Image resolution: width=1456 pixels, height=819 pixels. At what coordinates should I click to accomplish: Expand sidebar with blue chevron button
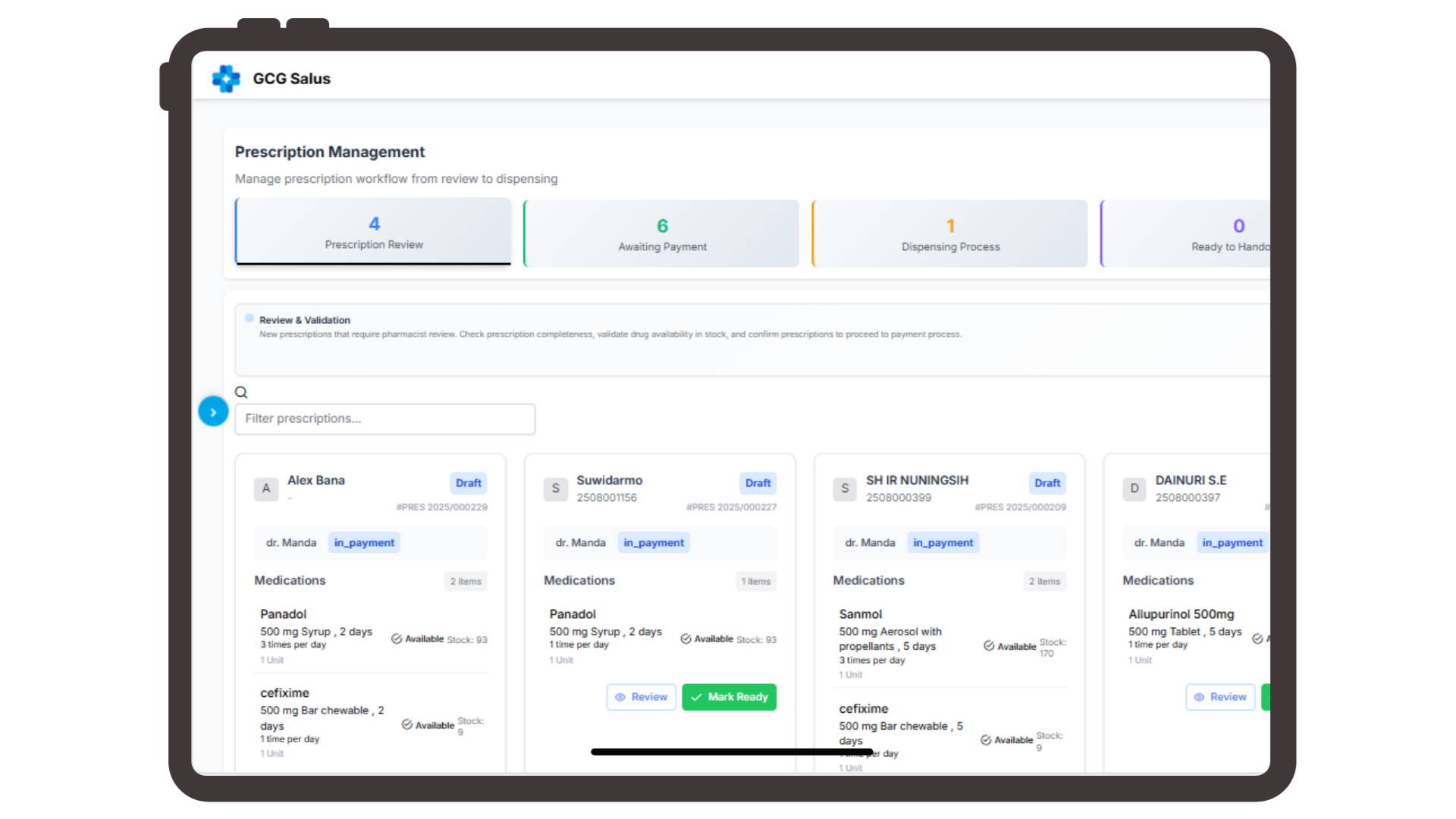[213, 412]
